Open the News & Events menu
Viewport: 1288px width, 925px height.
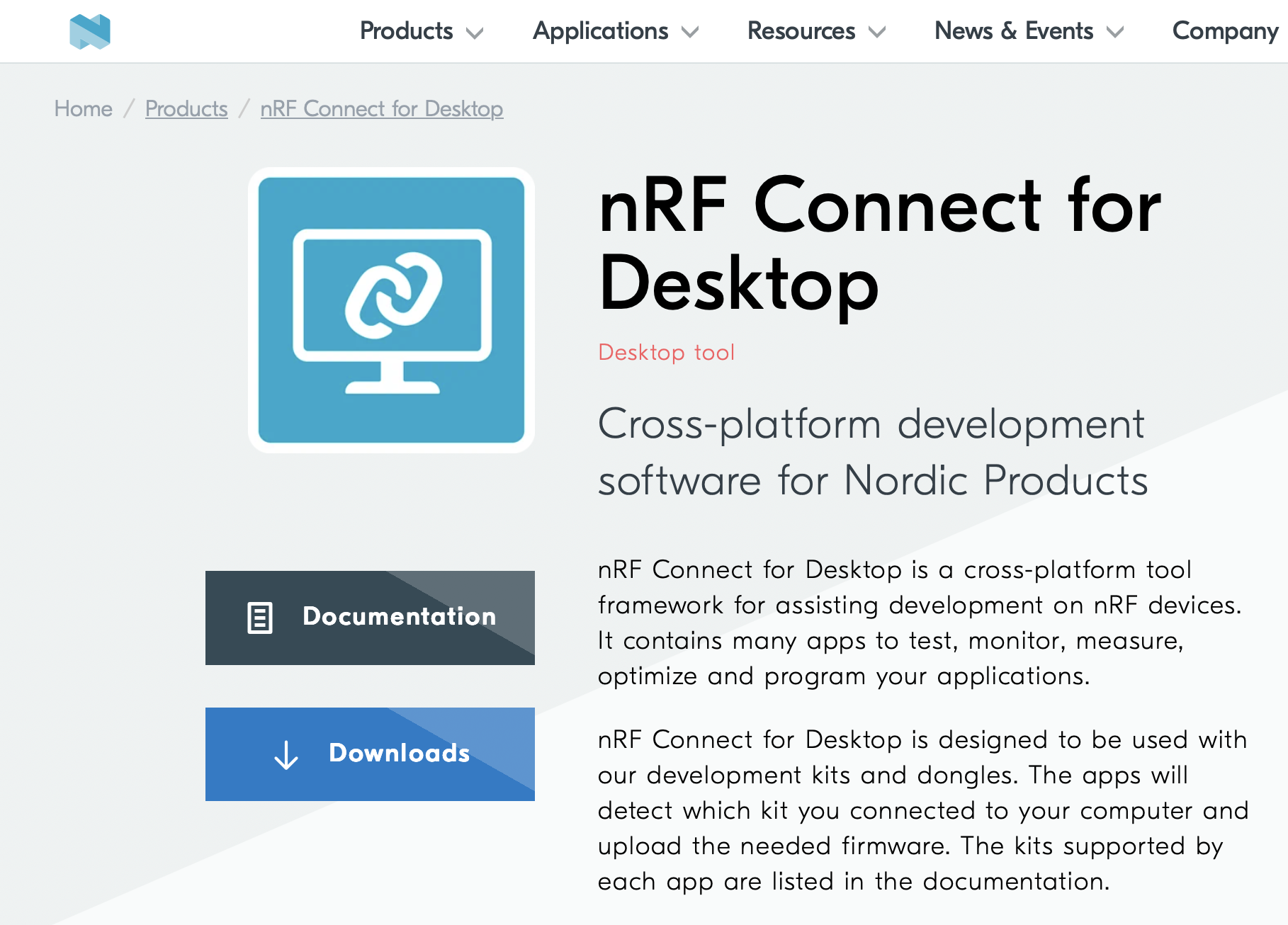1014,31
